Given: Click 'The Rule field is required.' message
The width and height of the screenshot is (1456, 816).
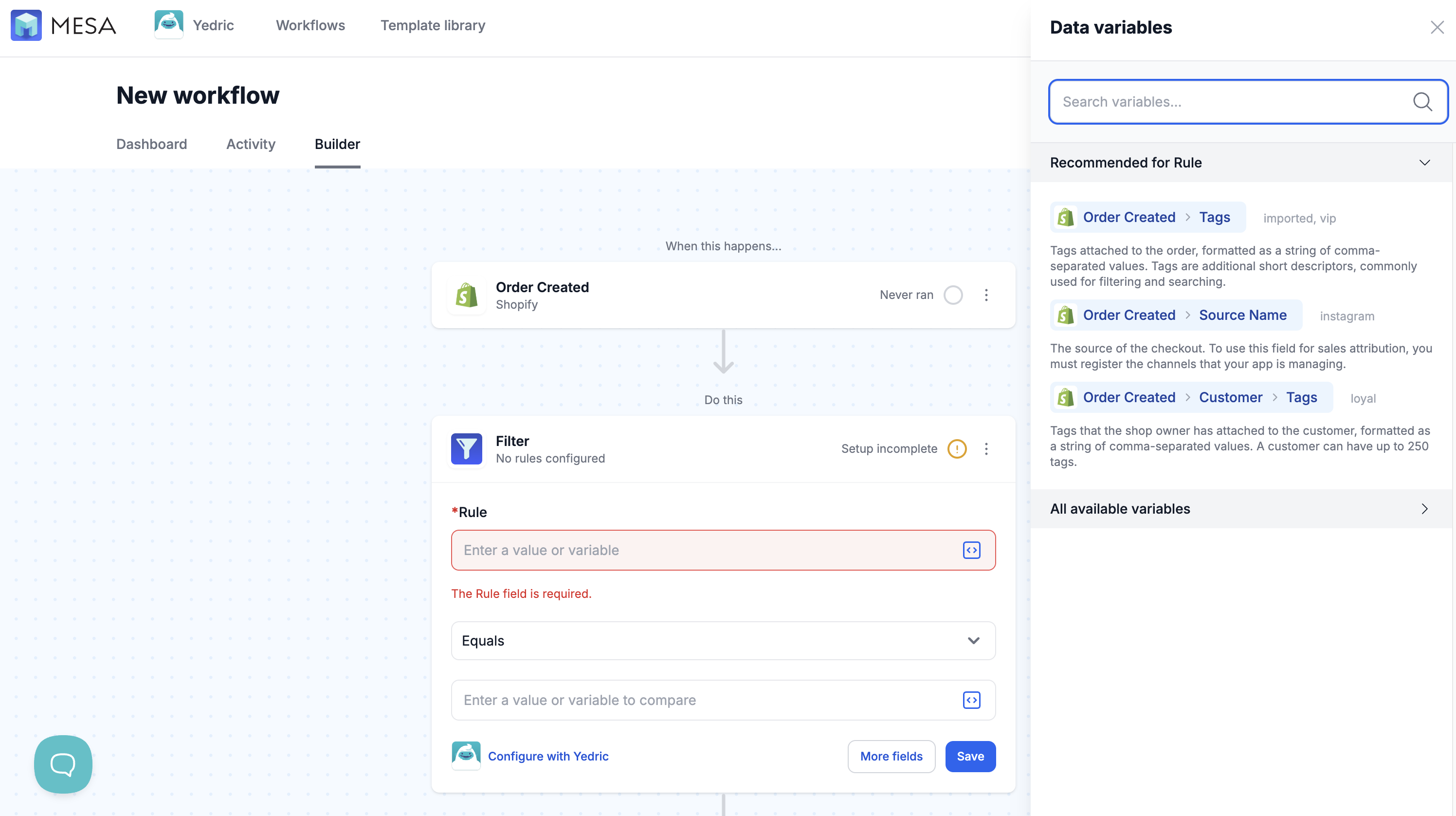Looking at the screenshot, I should (521, 594).
